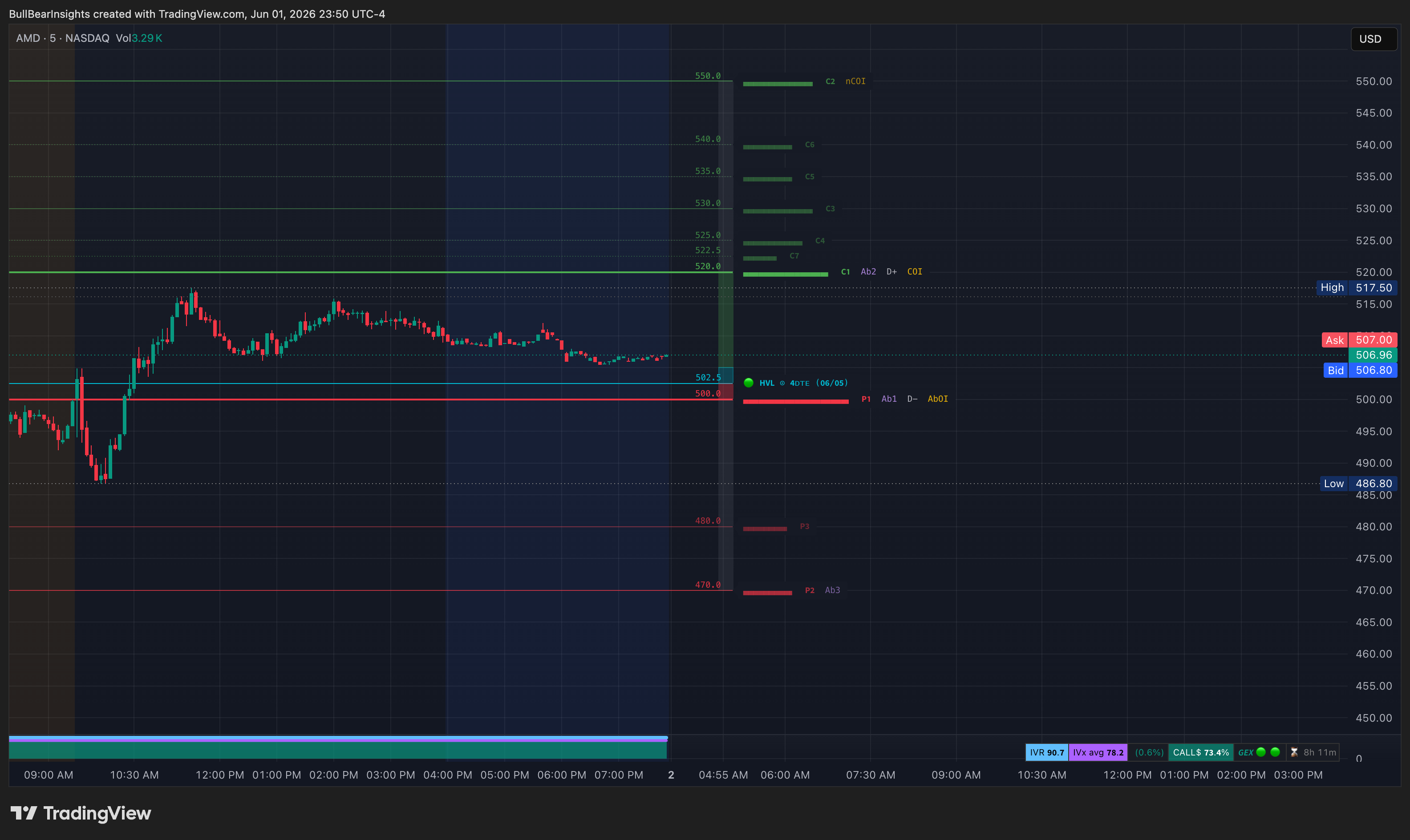Click the P1 put wall label
Screen dimensions: 1410x840
pyautogui.click(x=866, y=399)
